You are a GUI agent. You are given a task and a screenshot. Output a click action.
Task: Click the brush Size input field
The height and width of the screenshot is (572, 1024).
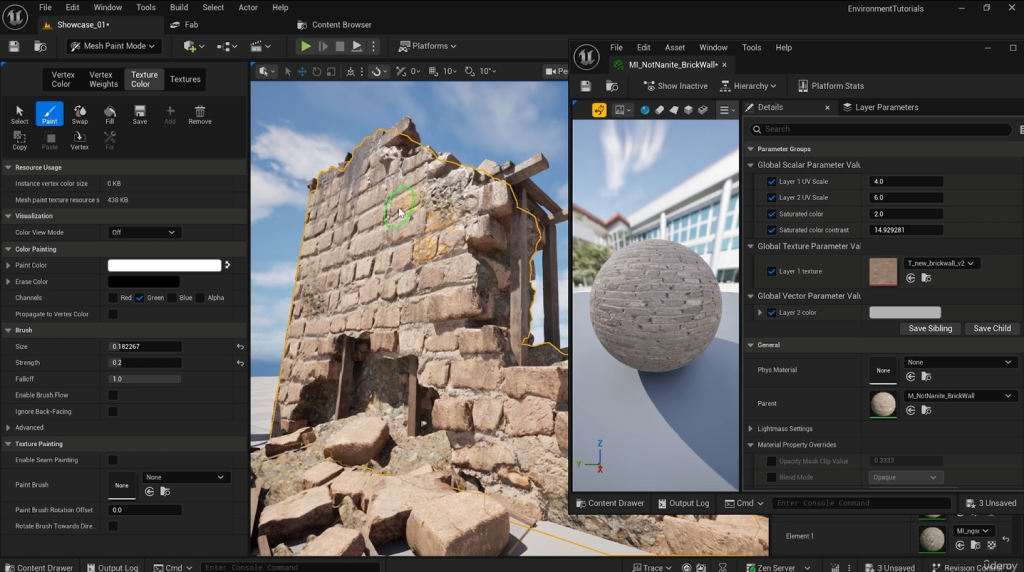tap(145, 347)
